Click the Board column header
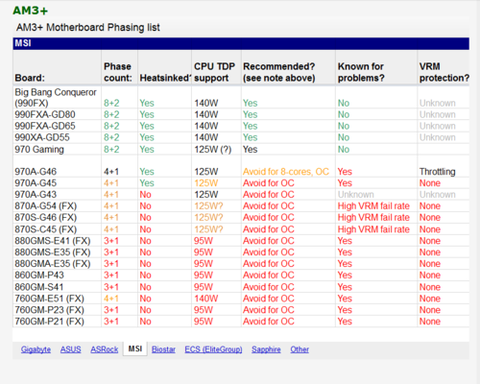The height and width of the screenshot is (384, 480). coord(30,78)
